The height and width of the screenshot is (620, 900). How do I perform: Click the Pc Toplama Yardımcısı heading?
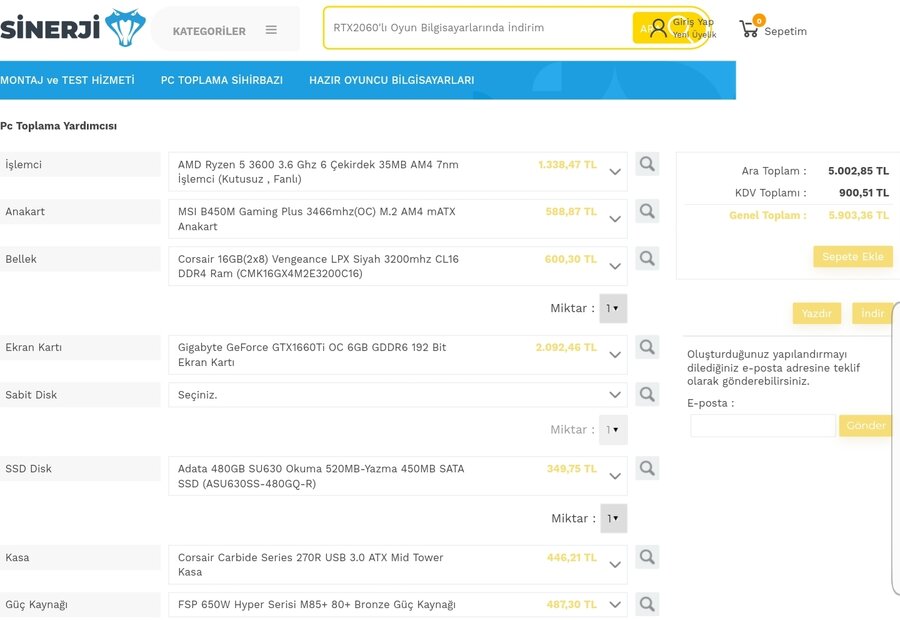tap(59, 126)
